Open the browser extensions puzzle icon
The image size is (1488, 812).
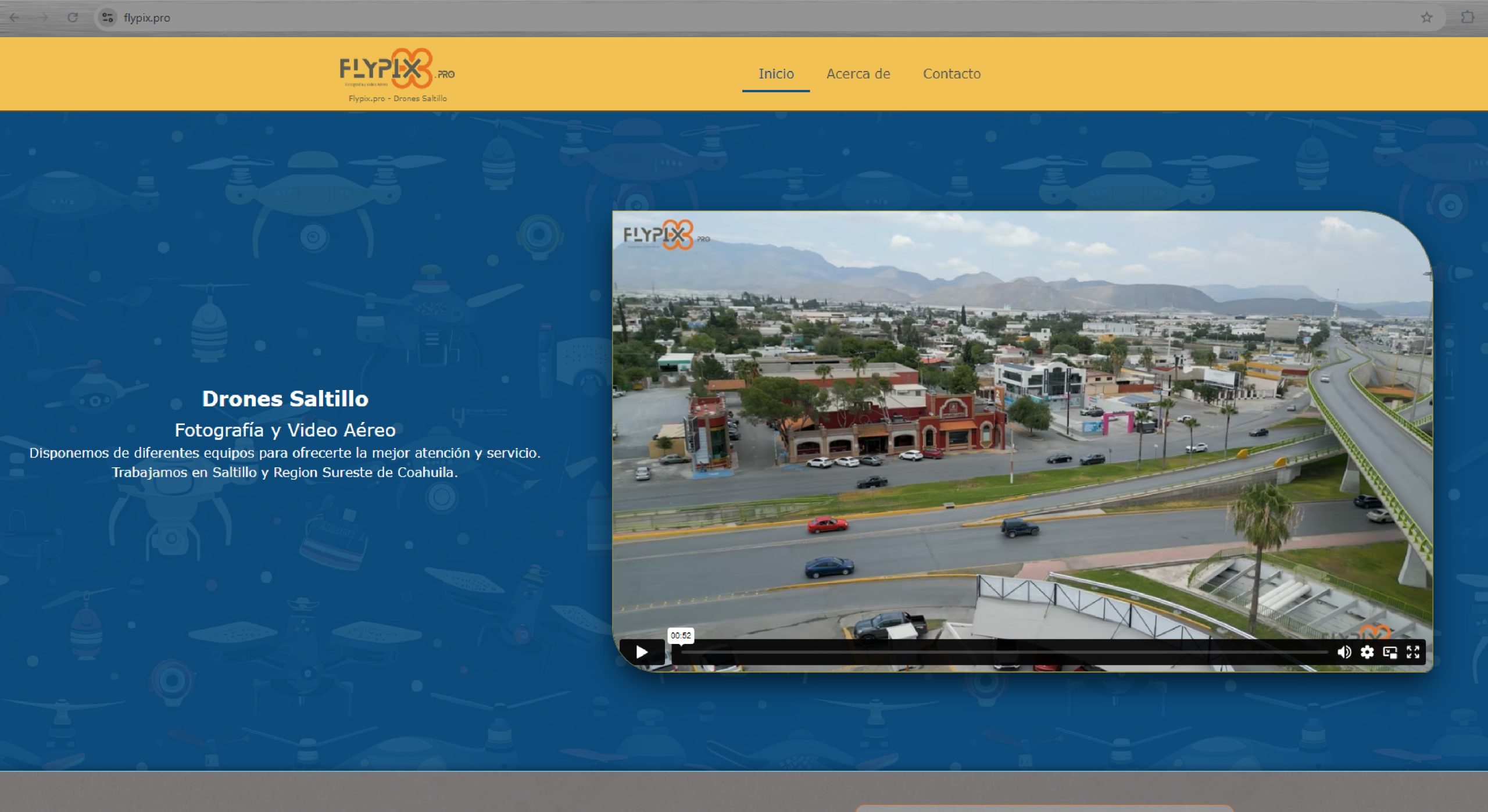tap(1467, 17)
